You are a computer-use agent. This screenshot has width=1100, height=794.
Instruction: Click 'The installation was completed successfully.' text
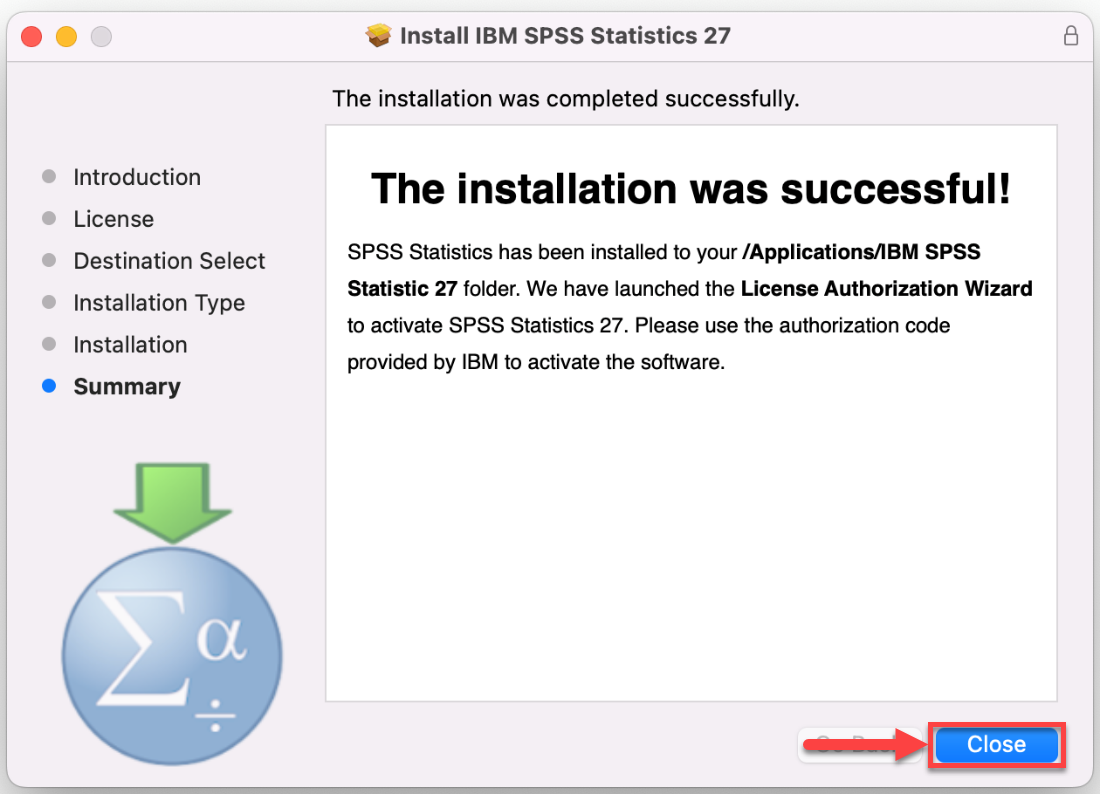[x=565, y=99]
